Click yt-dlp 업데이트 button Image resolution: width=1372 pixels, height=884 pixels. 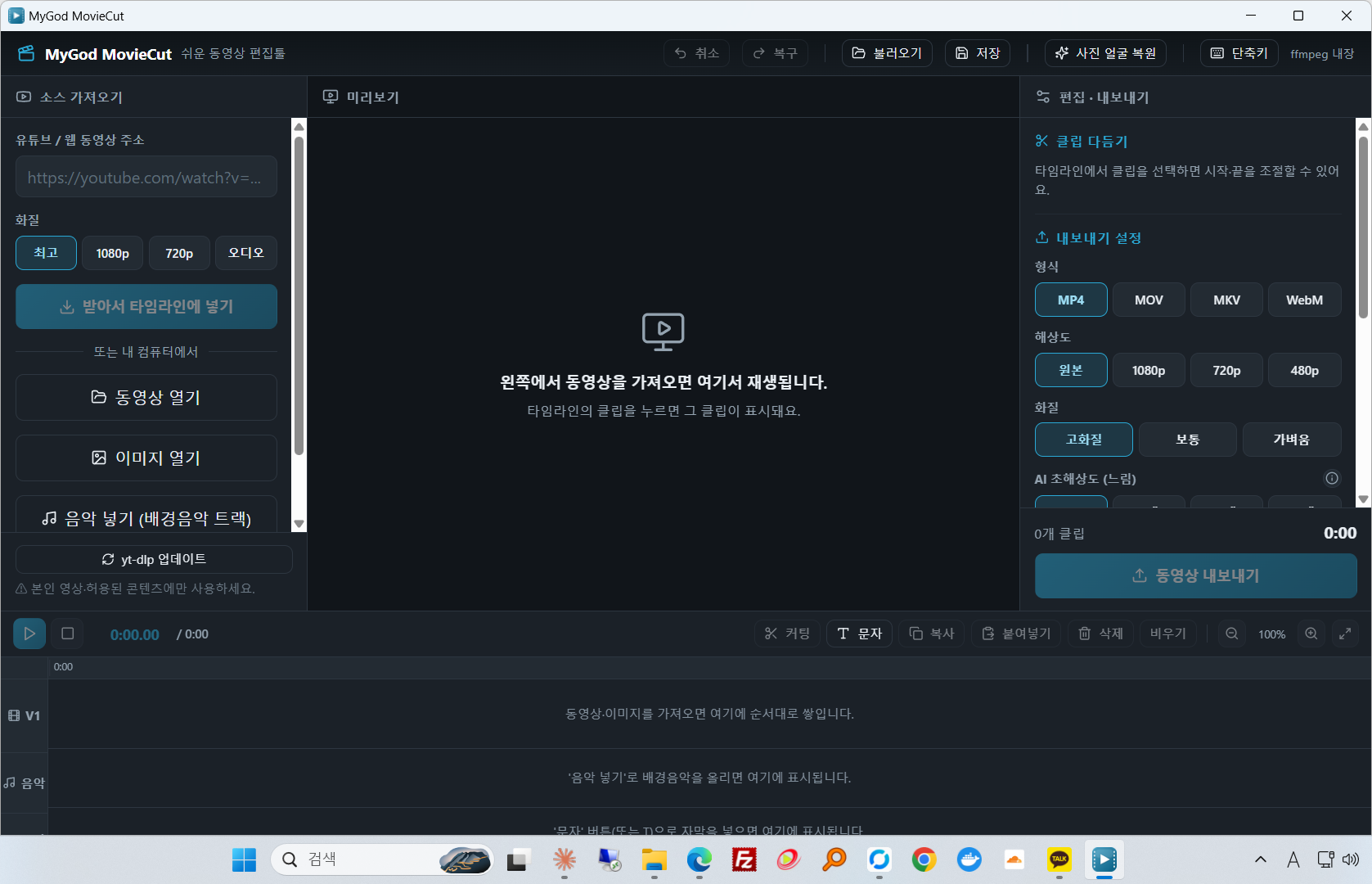pos(154,559)
